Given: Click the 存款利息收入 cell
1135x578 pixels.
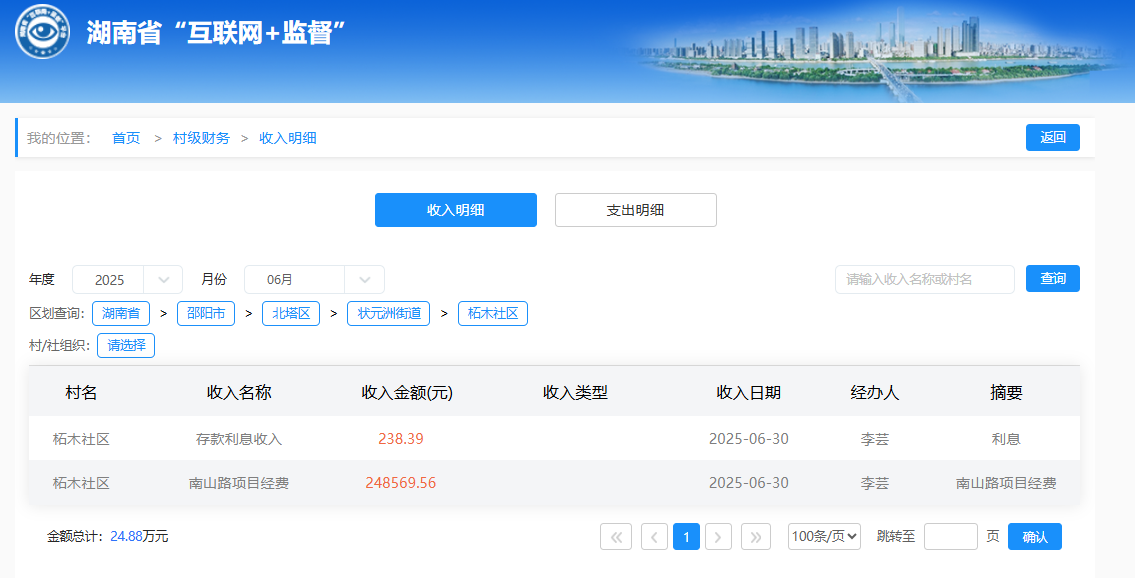Looking at the screenshot, I should click(239, 438).
